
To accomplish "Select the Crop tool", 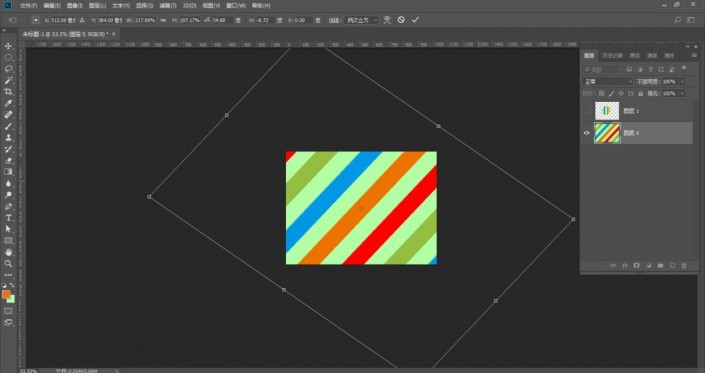I will click(8, 92).
